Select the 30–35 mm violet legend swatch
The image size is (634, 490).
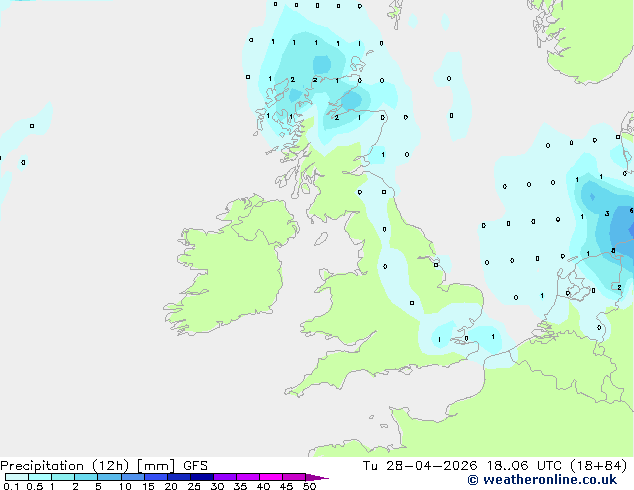225,477
